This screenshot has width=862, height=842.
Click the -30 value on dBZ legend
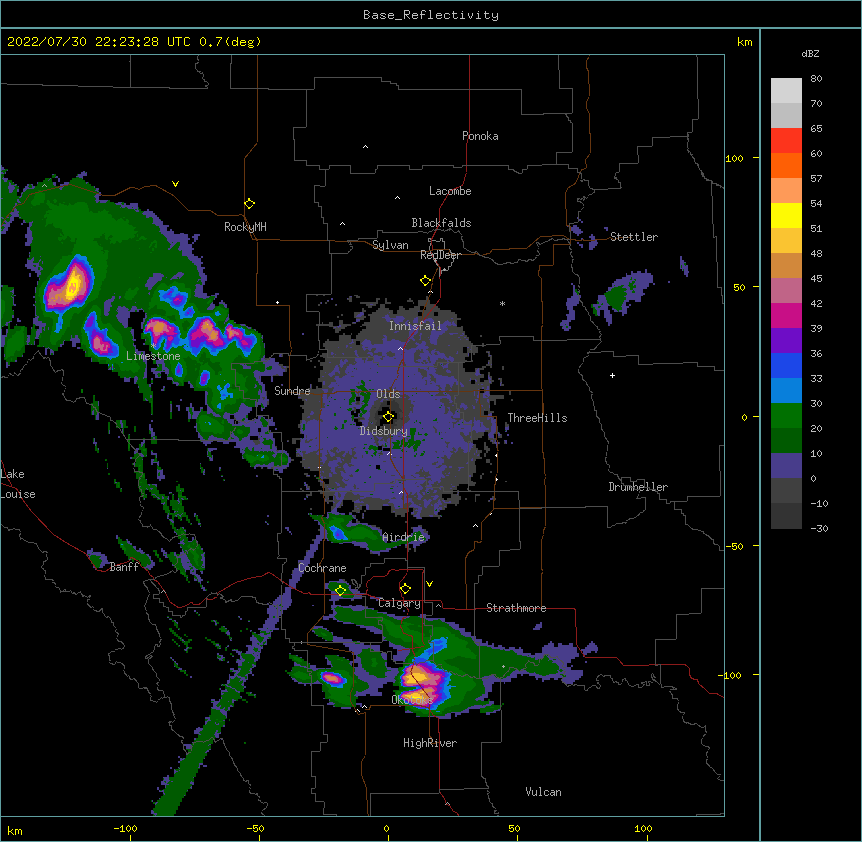tap(819, 528)
